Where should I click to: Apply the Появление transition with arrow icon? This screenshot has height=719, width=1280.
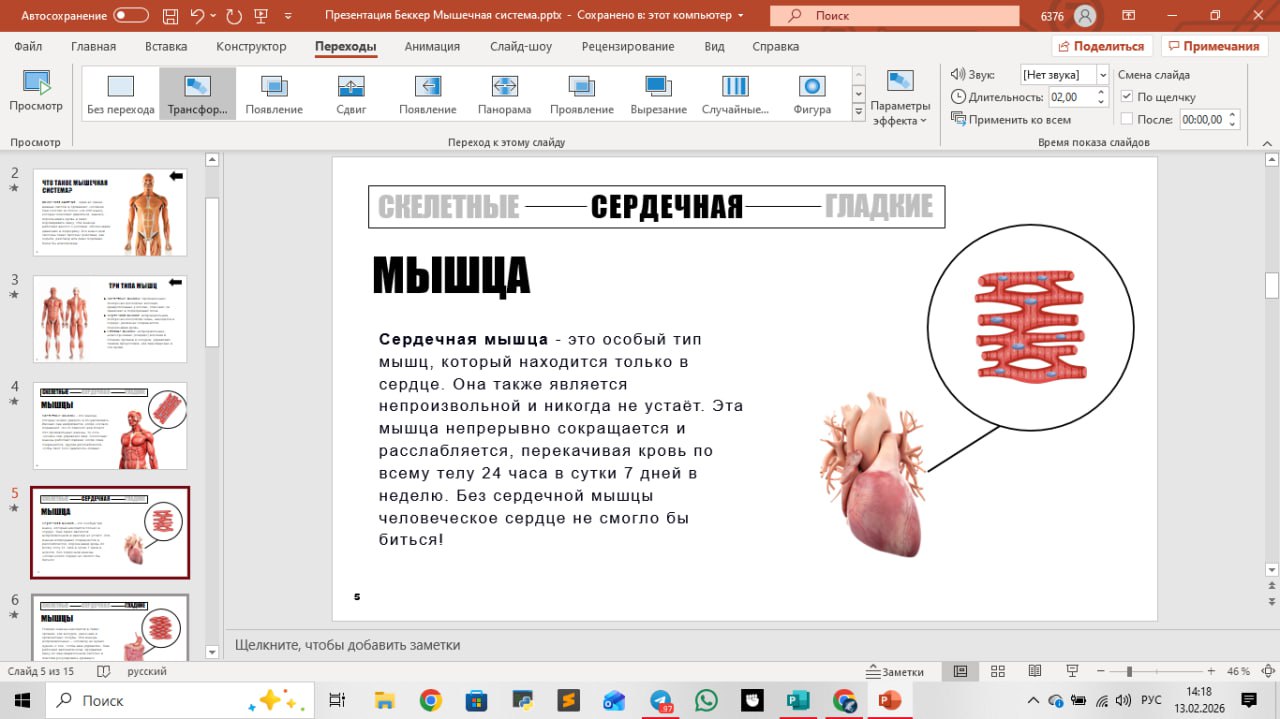(428, 94)
